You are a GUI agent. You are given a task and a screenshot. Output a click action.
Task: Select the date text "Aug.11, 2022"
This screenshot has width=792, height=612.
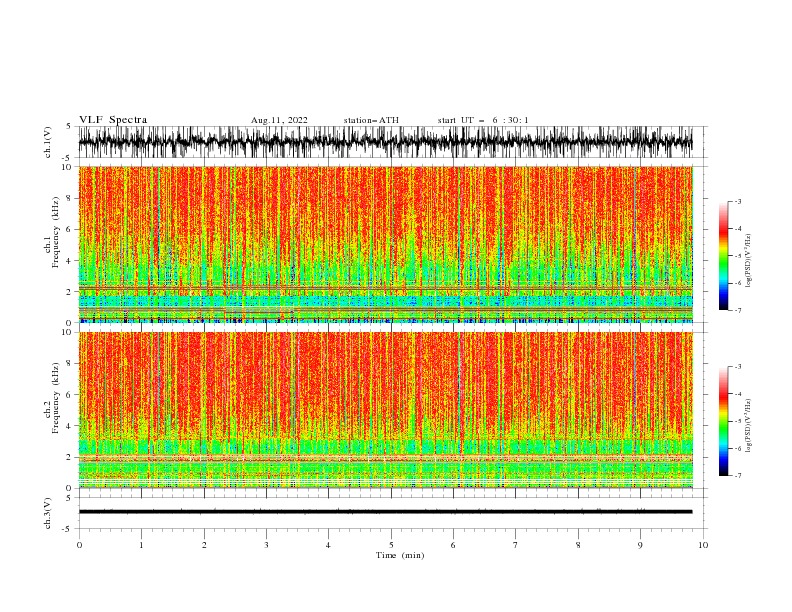click(279, 120)
